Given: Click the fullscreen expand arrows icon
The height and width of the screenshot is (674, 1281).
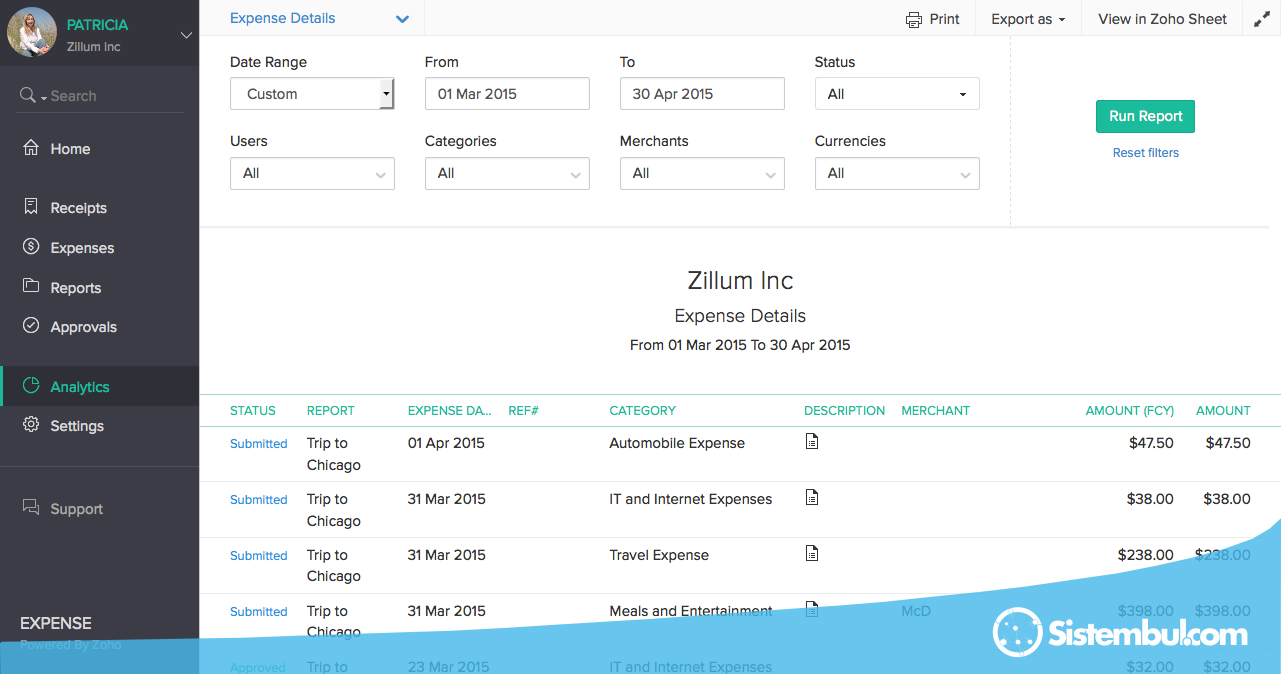Looking at the screenshot, I should [x=1262, y=19].
